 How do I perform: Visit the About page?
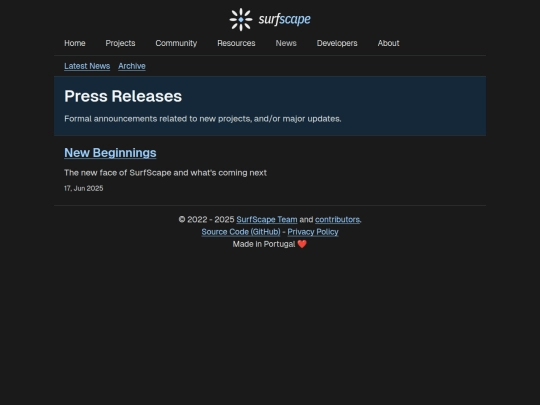tap(388, 43)
